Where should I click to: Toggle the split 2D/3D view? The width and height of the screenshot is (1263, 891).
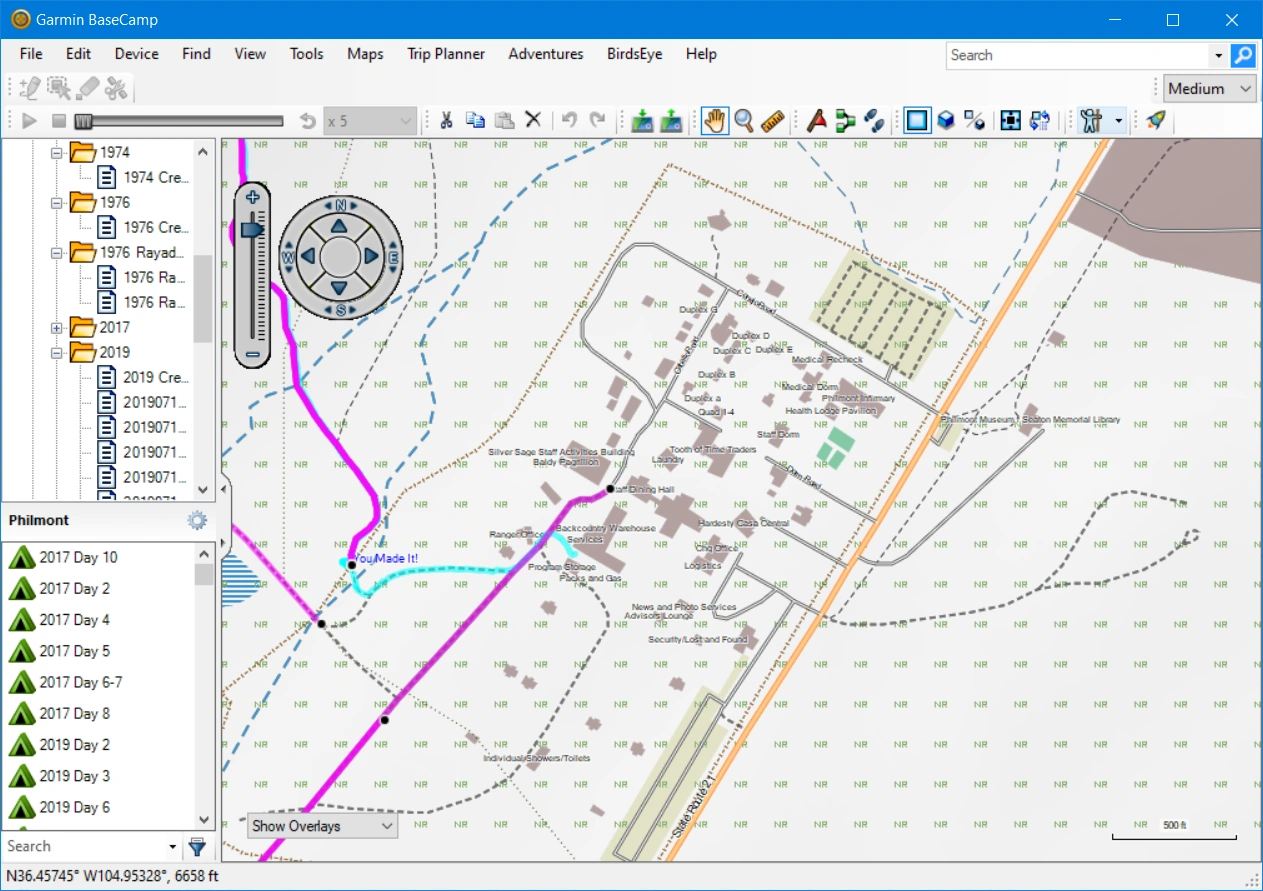975,121
